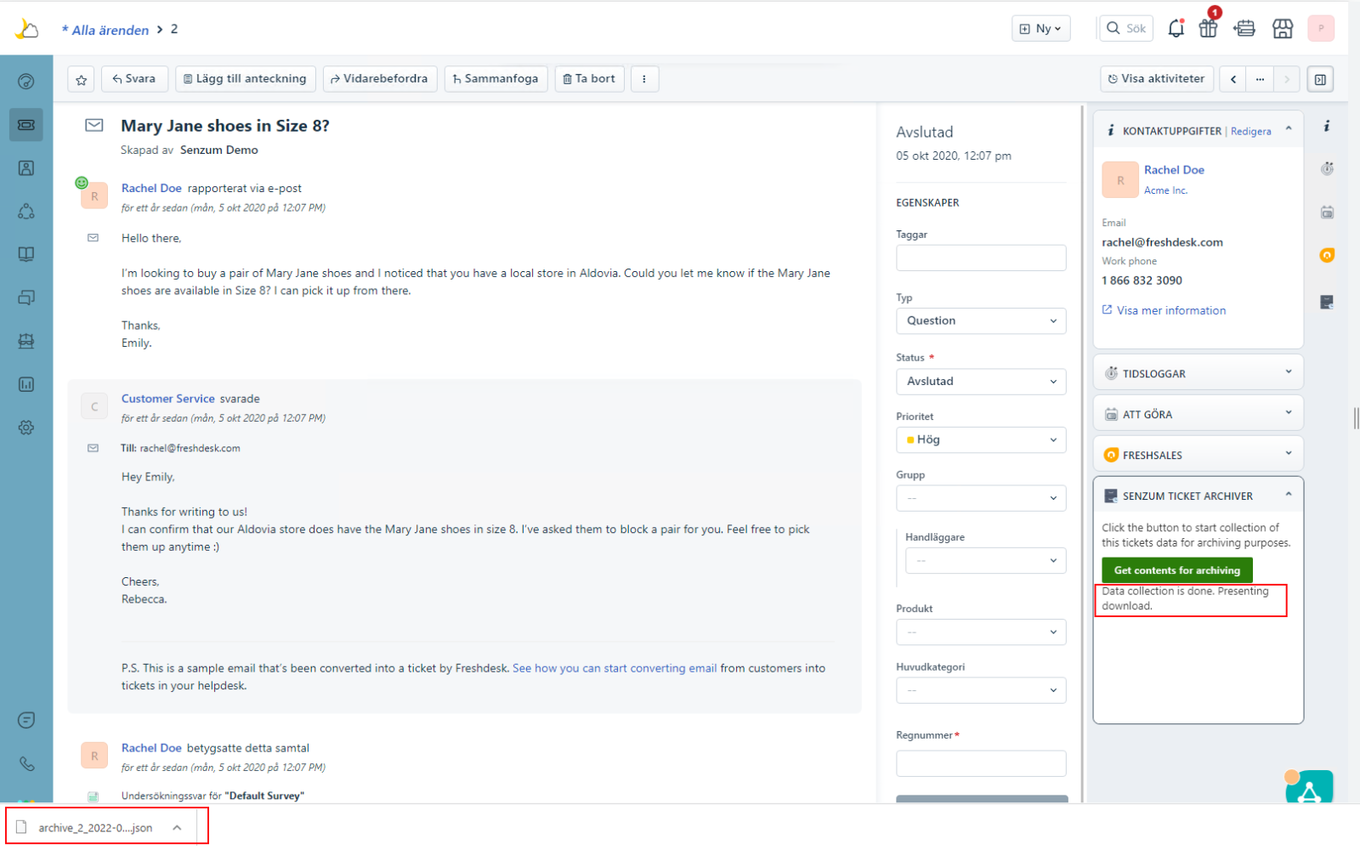Open Tickets icon in left sidebar
1360x850 pixels.
coord(26,125)
